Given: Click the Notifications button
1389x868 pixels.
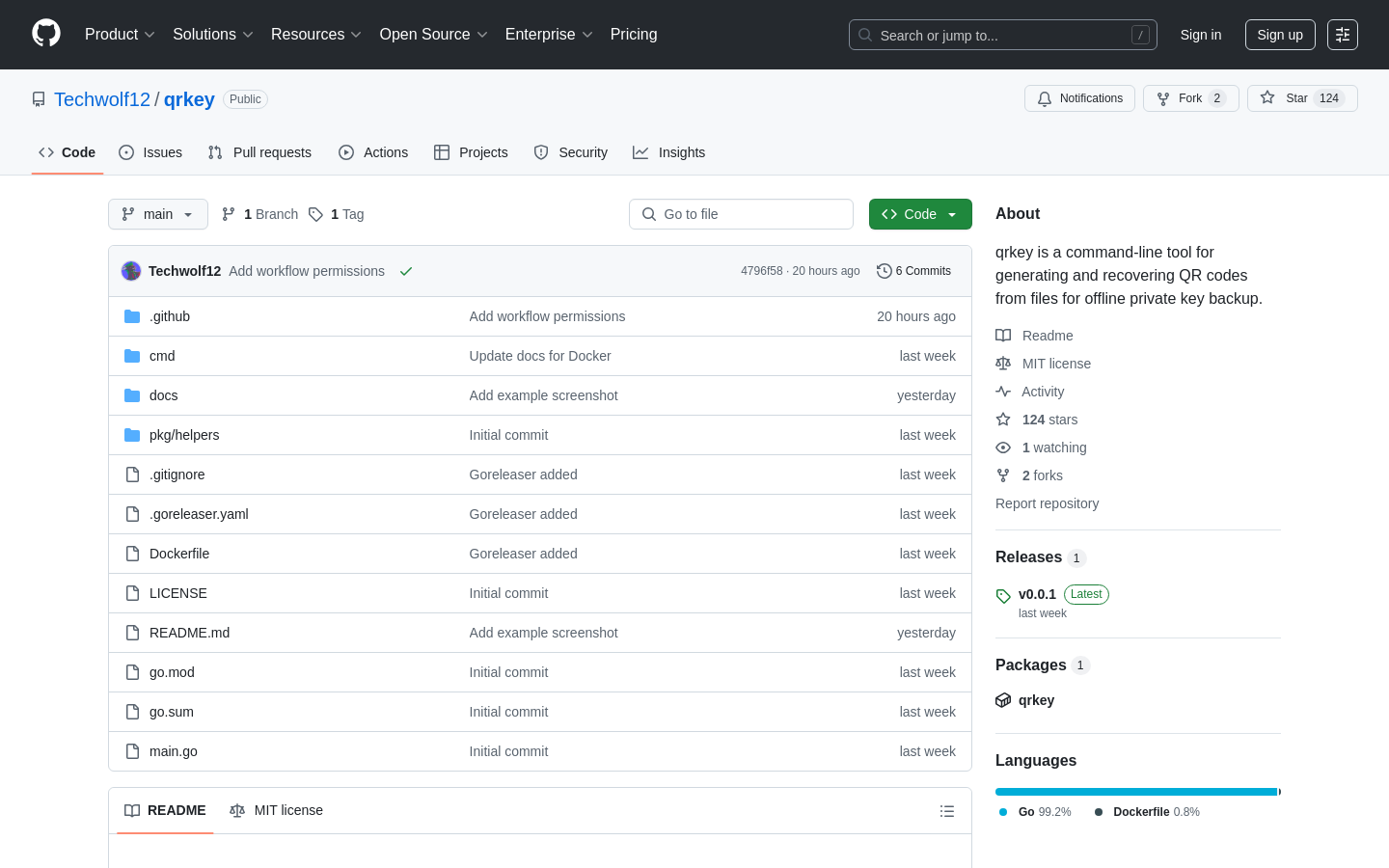Looking at the screenshot, I should click(1079, 98).
